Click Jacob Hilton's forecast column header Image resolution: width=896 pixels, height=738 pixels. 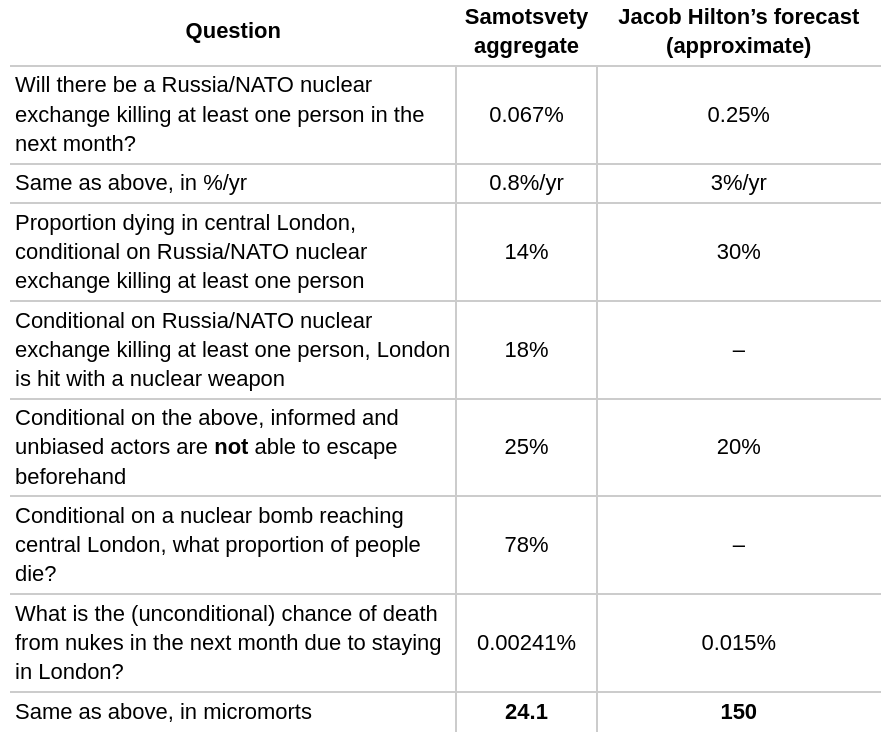pos(738,31)
